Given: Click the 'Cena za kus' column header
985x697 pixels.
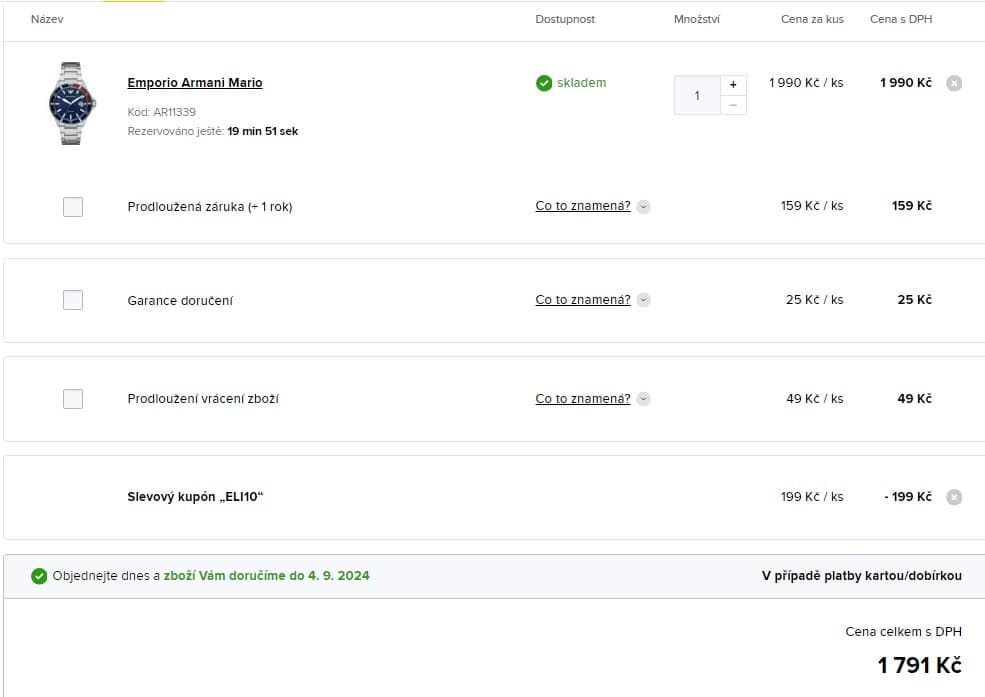Looking at the screenshot, I should pyautogui.click(x=812, y=19).
